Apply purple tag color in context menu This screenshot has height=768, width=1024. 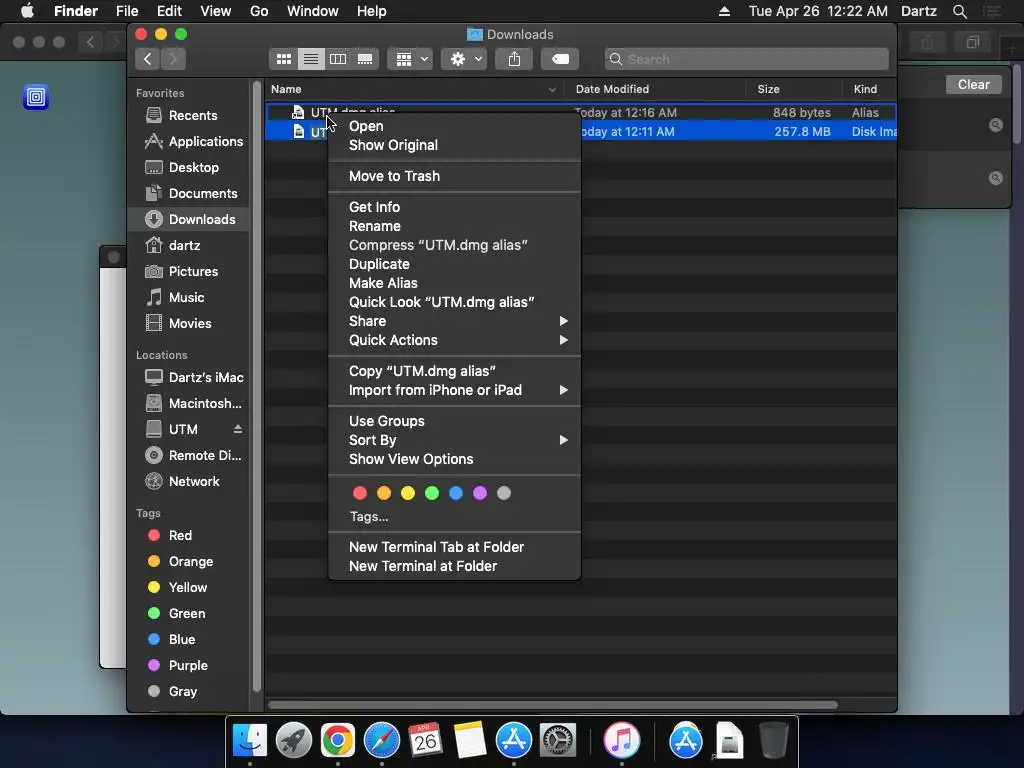point(480,493)
